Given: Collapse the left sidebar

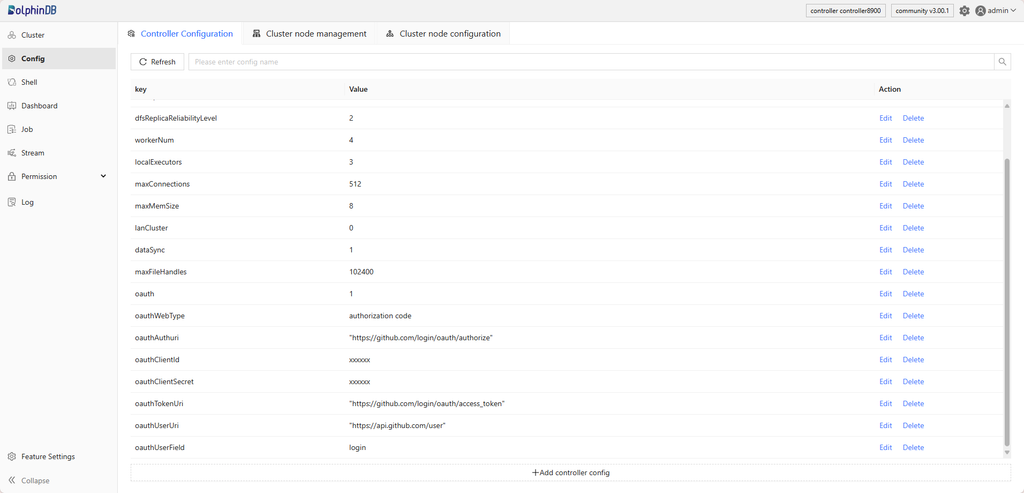Looking at the screenshot, I should pos(29,481).
